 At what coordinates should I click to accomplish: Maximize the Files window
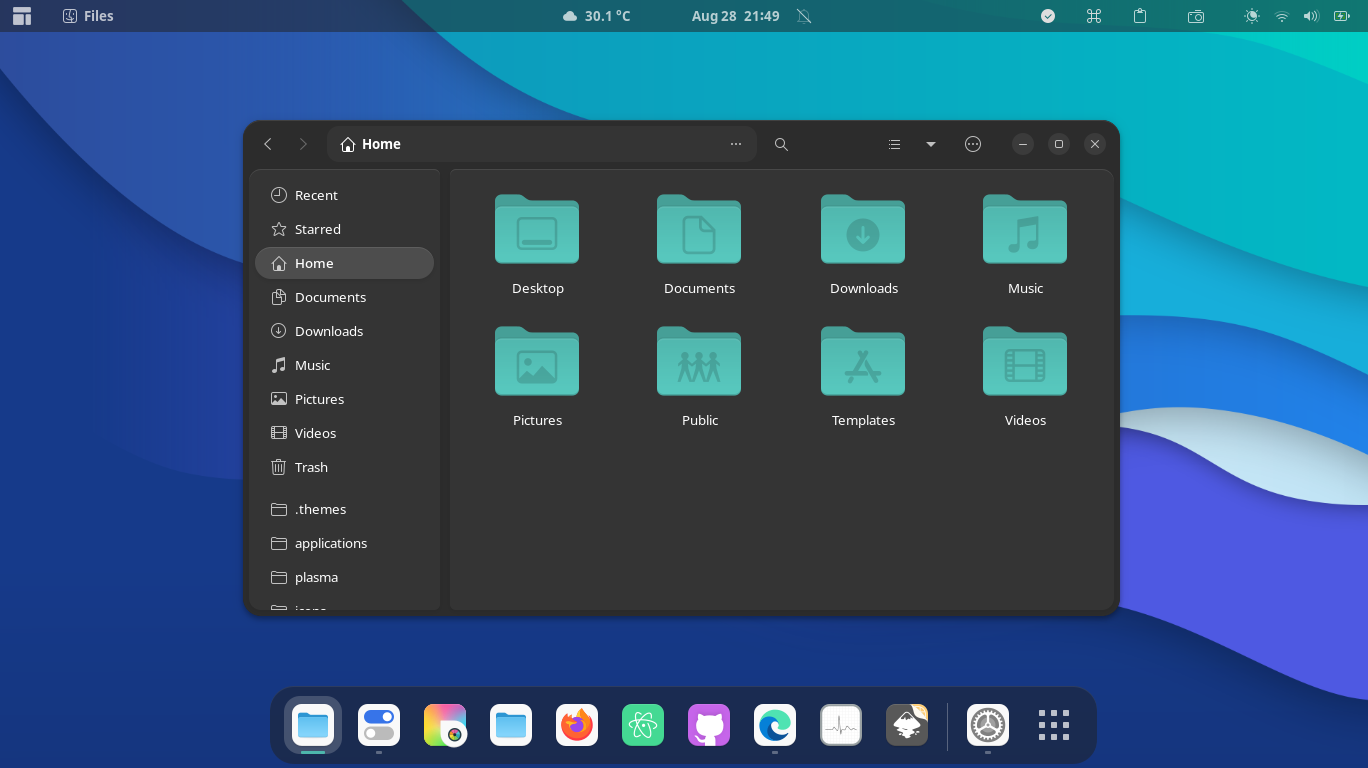click(x=1059, y=144)
